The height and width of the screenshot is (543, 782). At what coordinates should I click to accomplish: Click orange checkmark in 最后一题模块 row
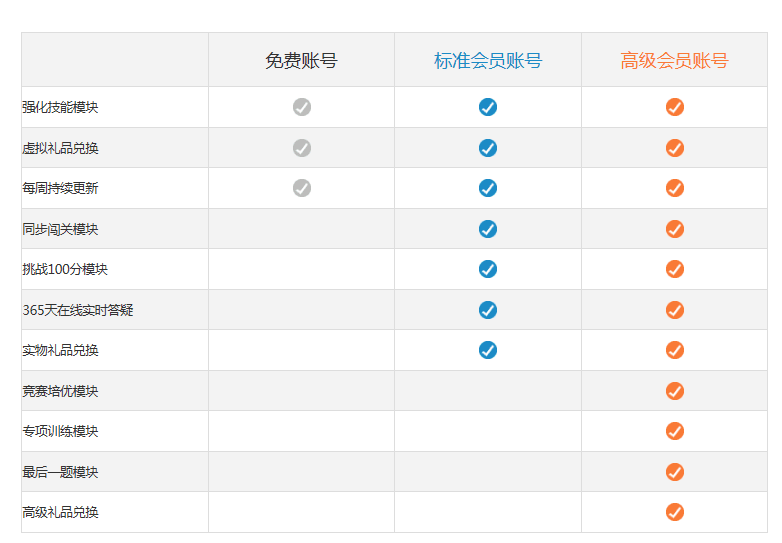click(x=675, y=472)
